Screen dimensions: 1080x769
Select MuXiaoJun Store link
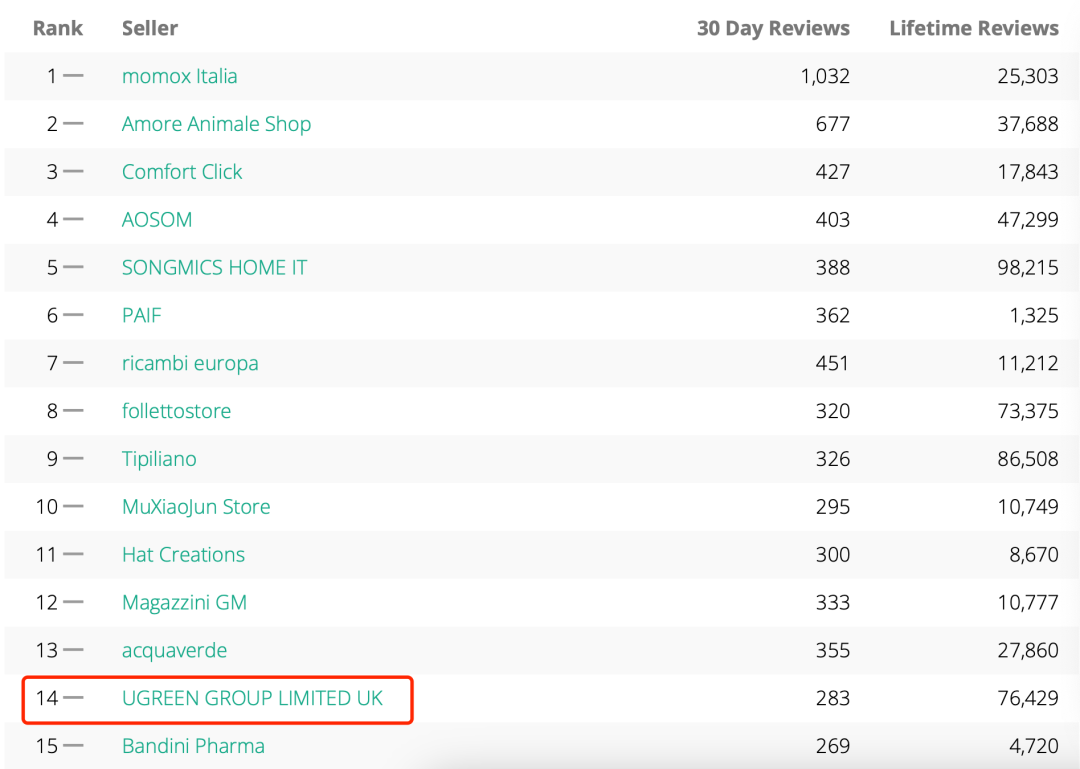tap(196, 507)
